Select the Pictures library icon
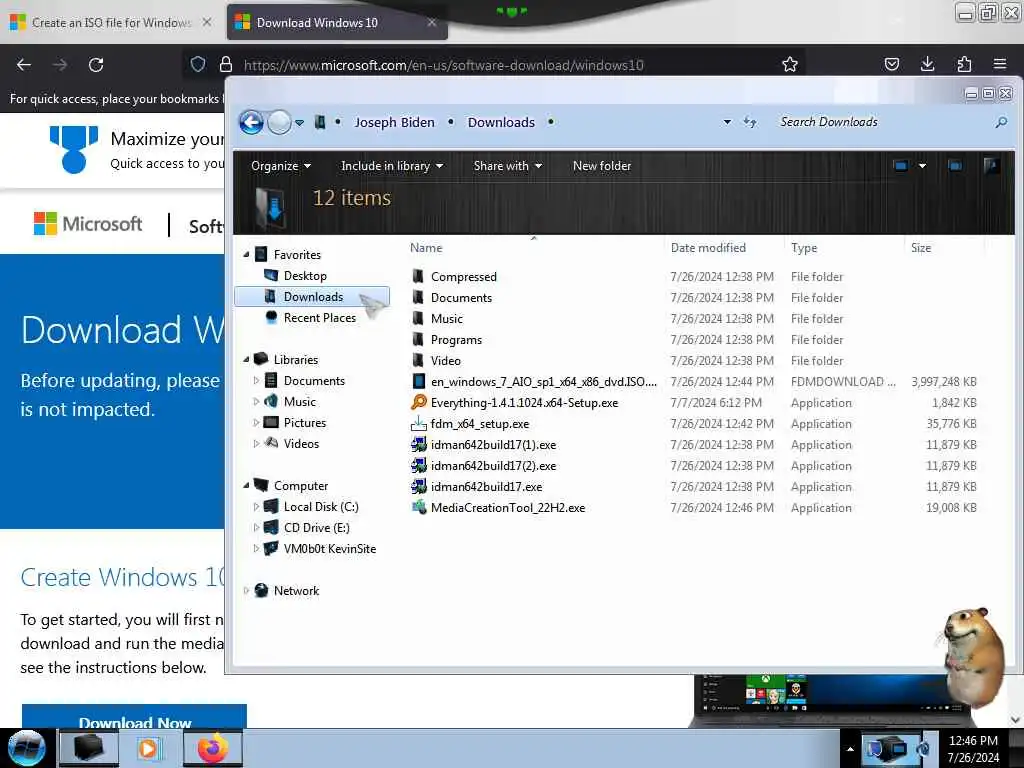1024x768 pixels. [271, 423]
